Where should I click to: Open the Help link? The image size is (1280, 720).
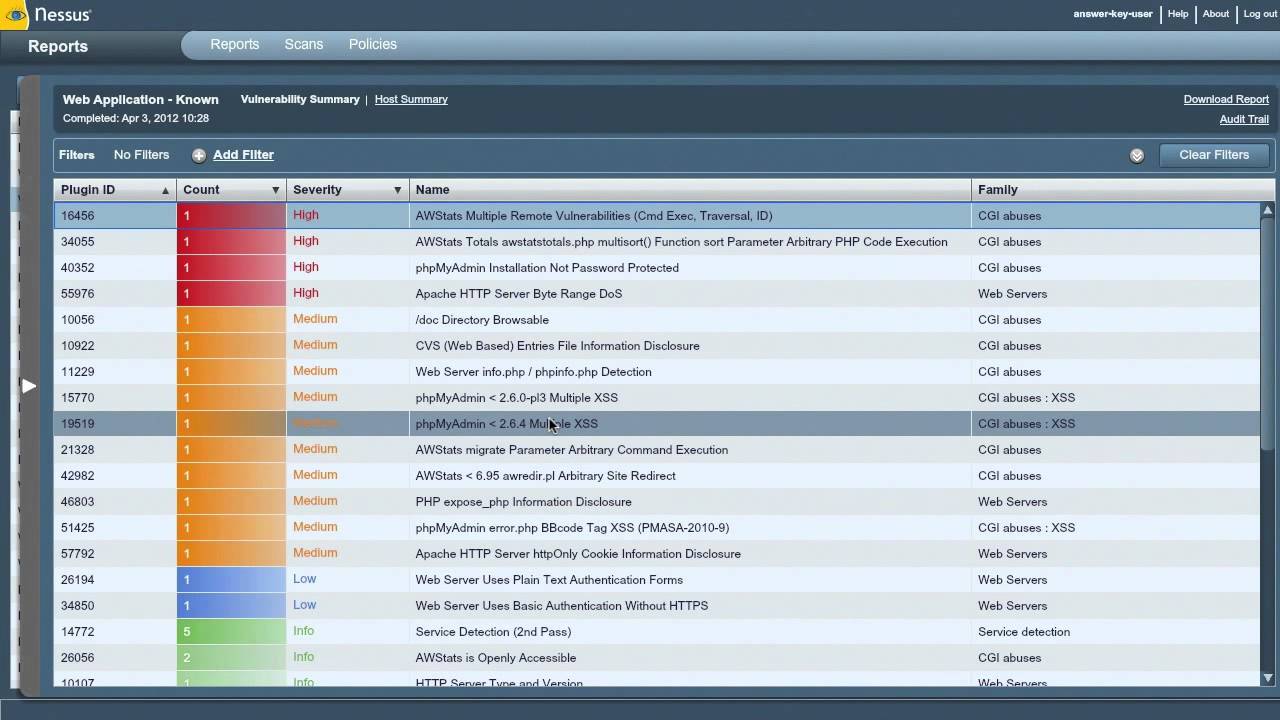click(x=1178, y=14)
